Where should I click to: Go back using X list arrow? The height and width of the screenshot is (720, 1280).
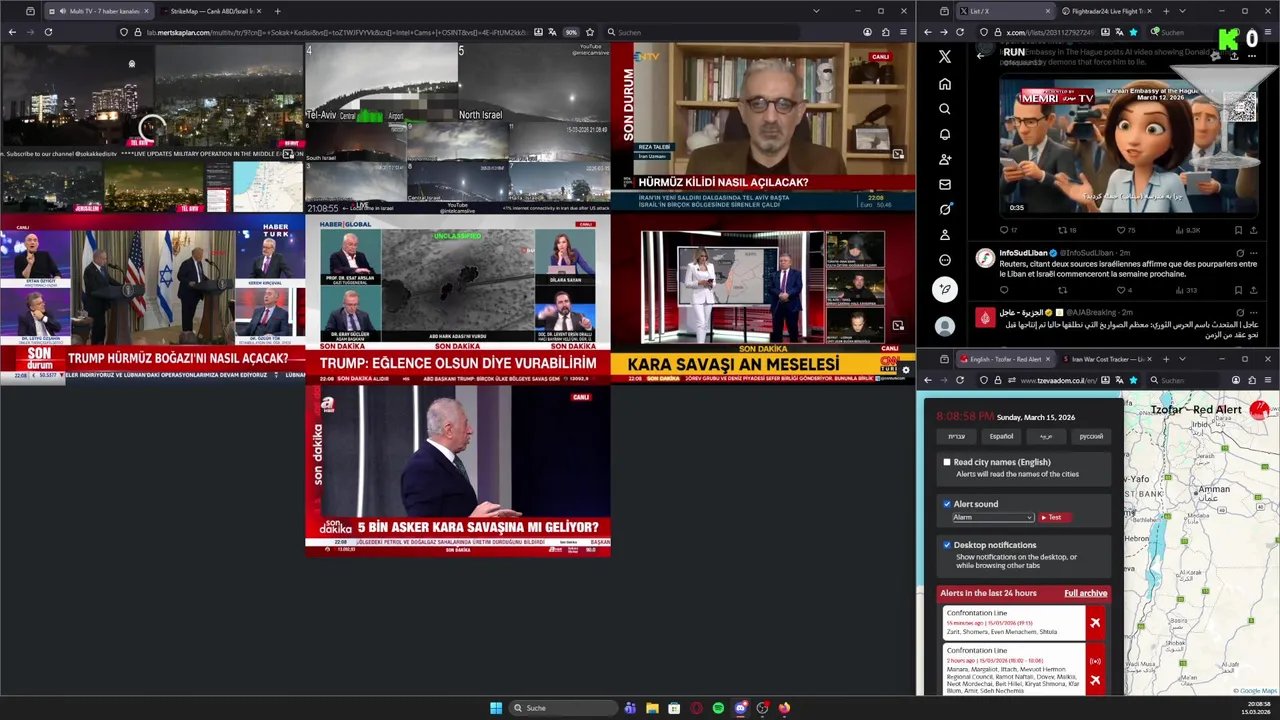pos(980,55)
